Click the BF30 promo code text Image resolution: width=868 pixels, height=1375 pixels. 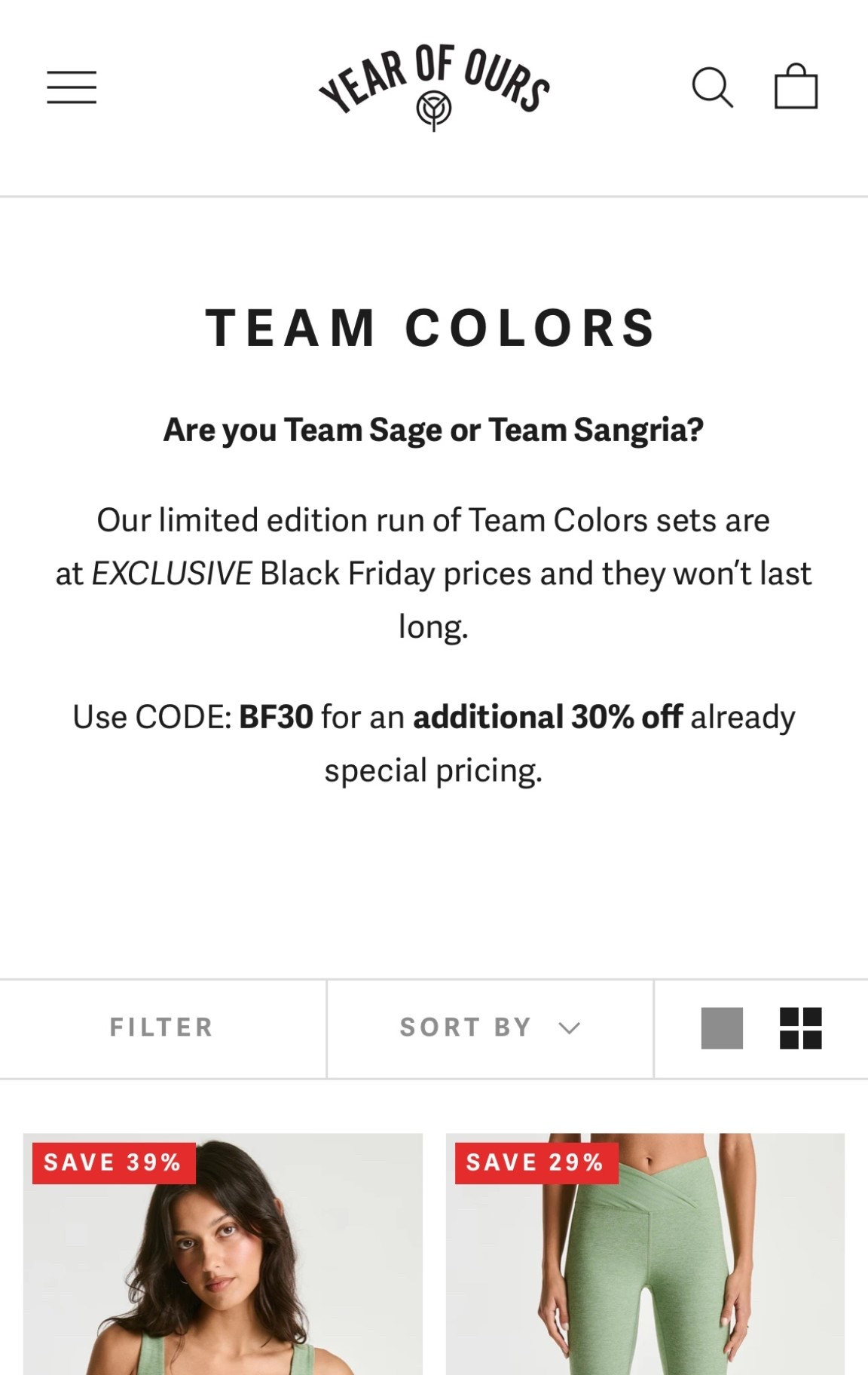(276, 717)
